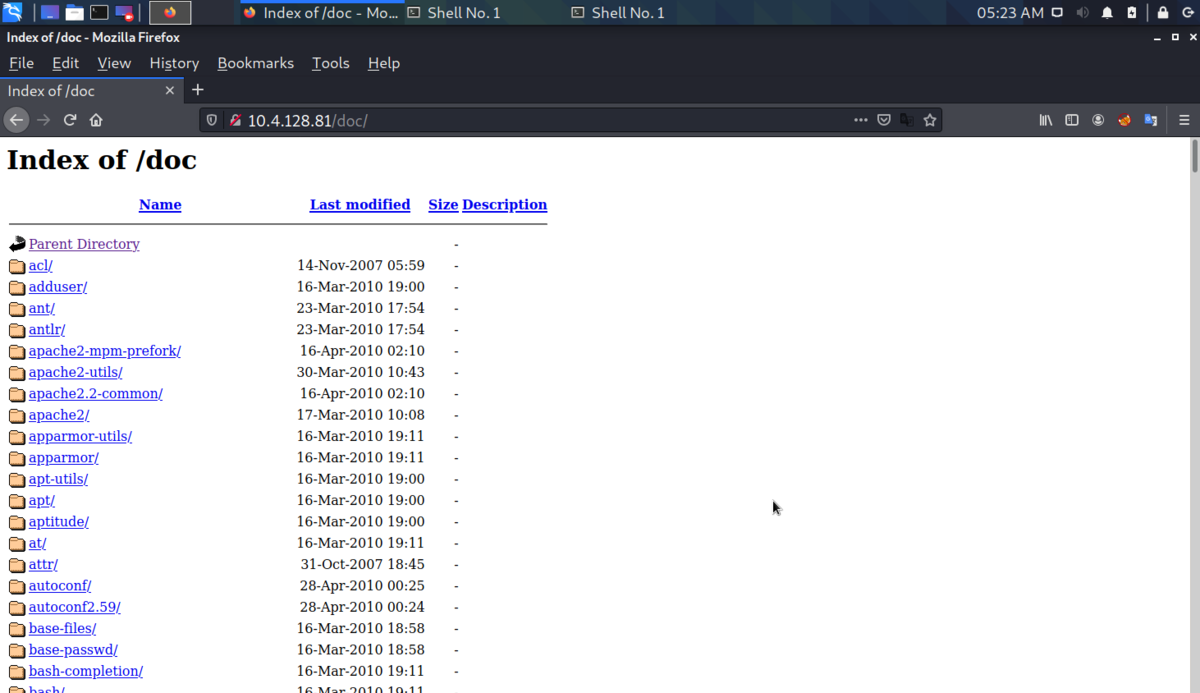
Task: Open the File menu
Action: pyautogui.click(x=21, y=63)
